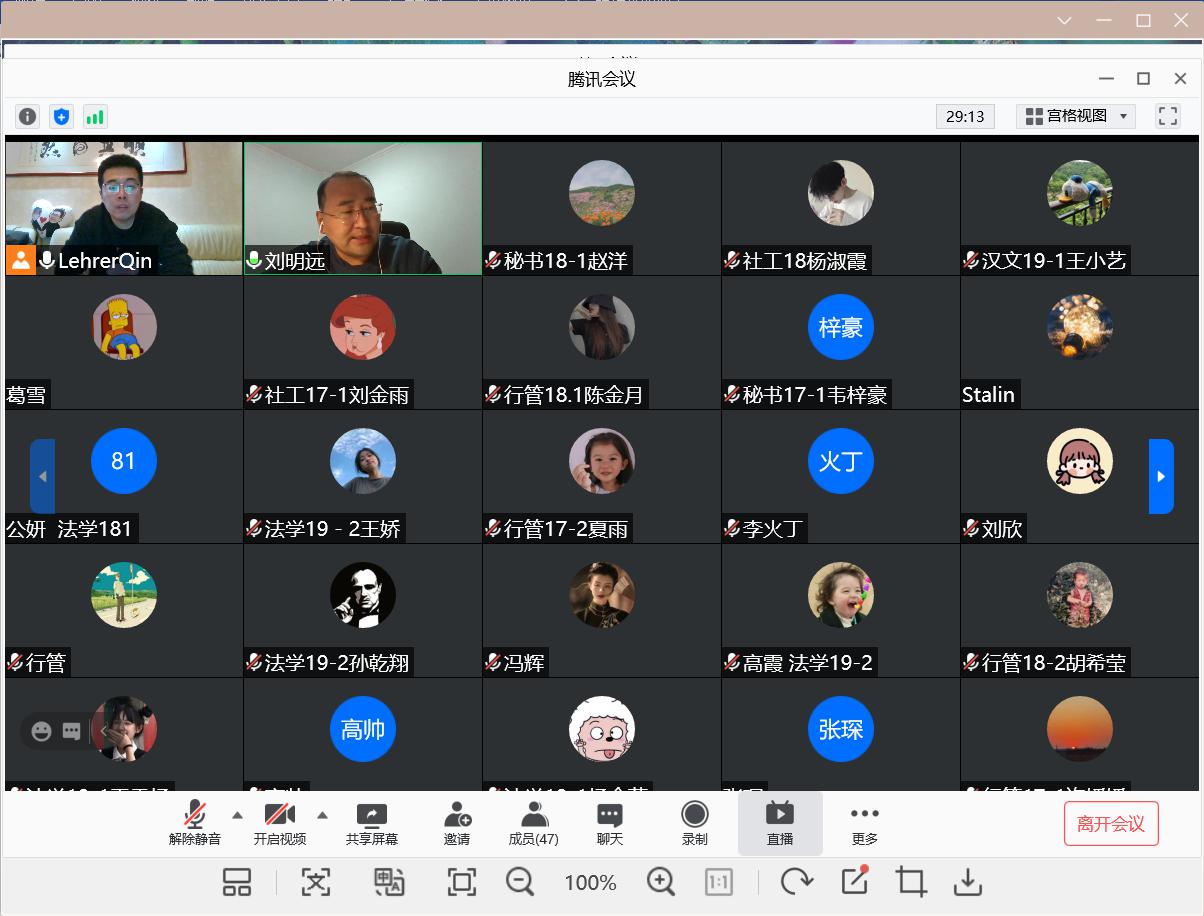
Task: Open the 更多 more menu
Action: (x=864, y=824)
